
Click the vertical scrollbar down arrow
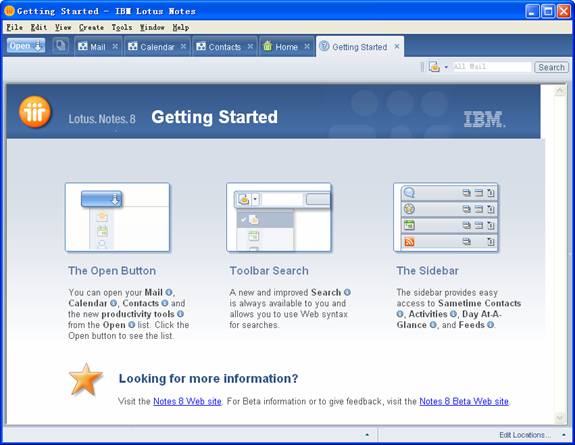coord(560,417)
